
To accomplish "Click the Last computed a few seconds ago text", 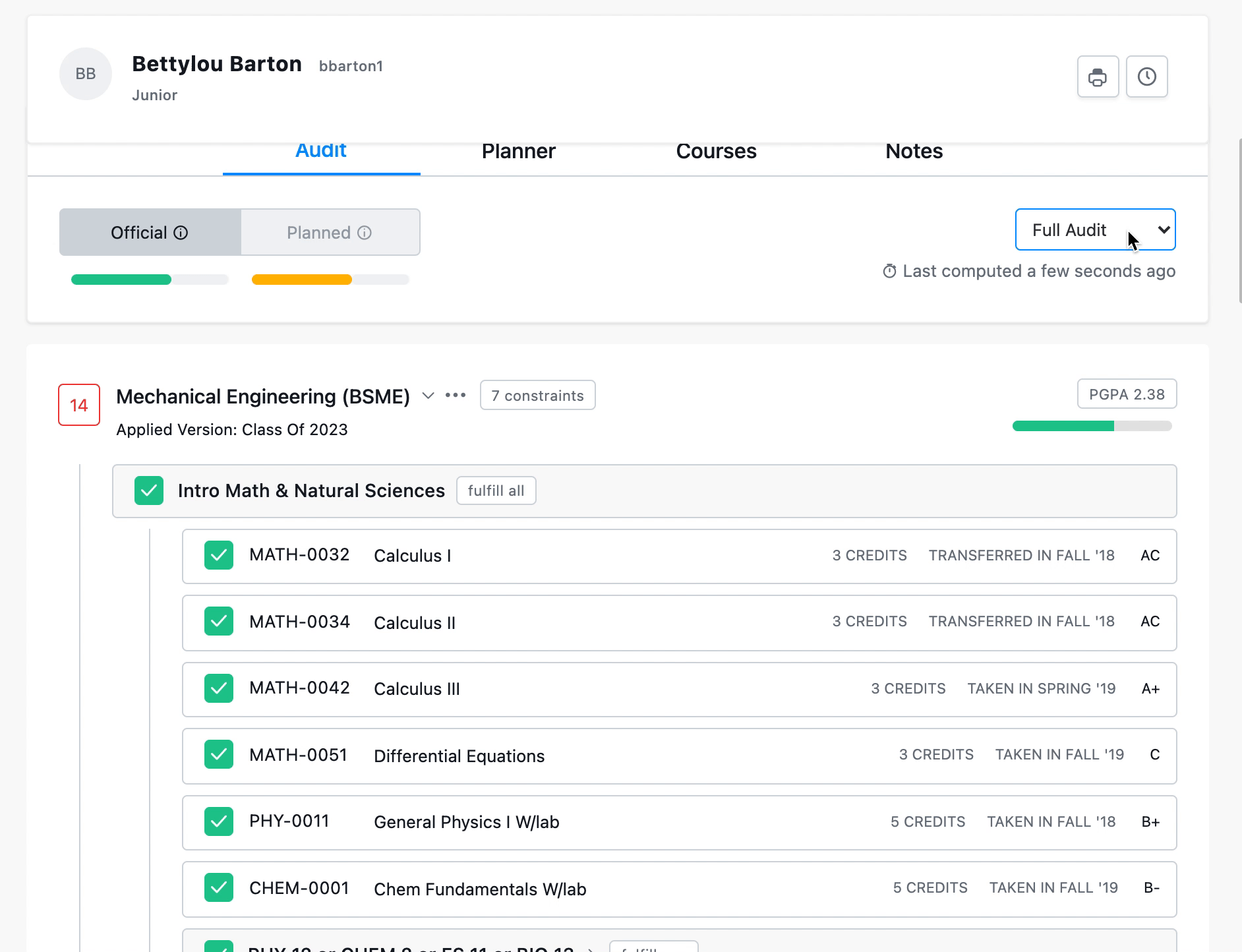I will point(1039,271).
